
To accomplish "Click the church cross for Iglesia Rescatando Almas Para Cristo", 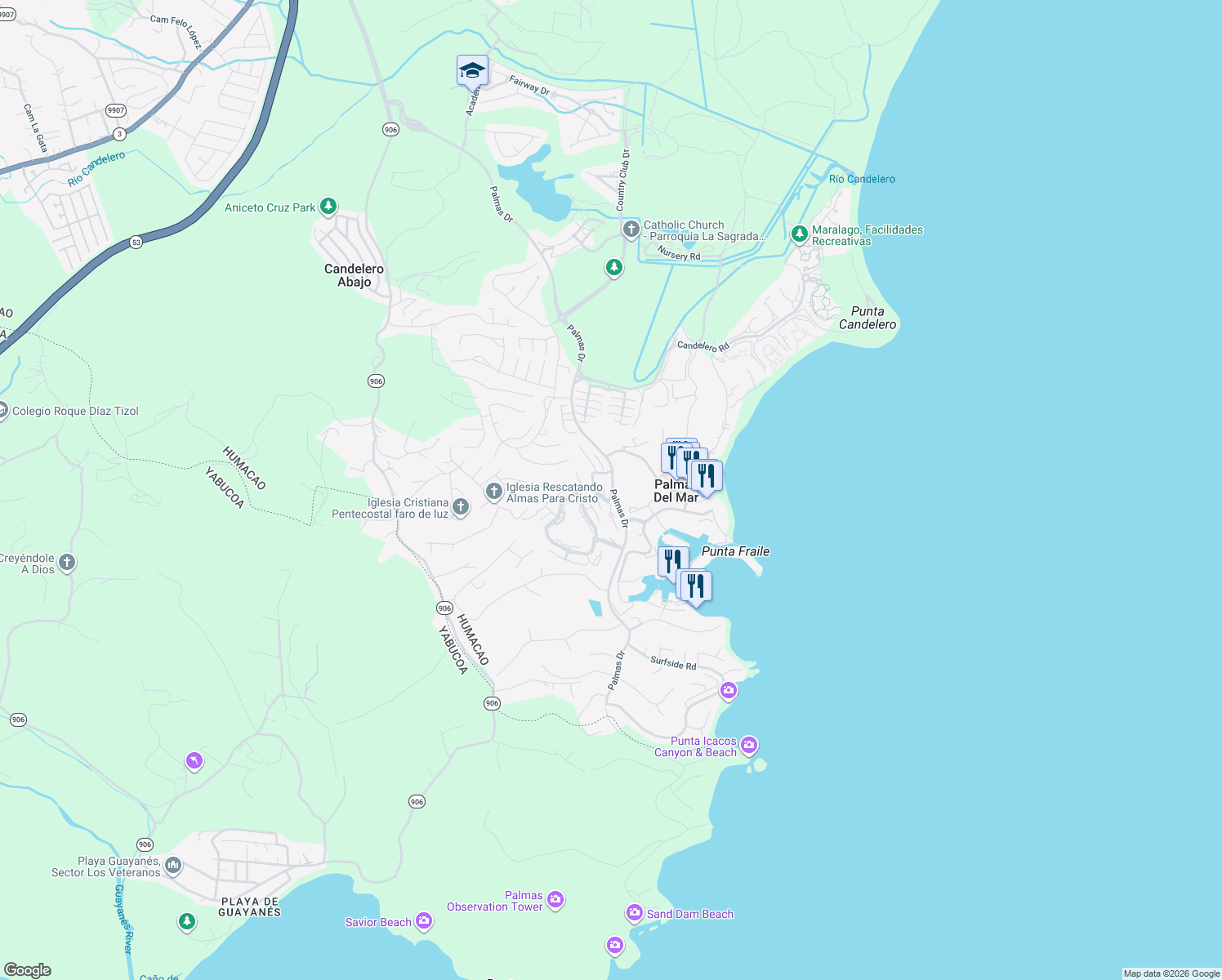I will (x=494, y=491).
